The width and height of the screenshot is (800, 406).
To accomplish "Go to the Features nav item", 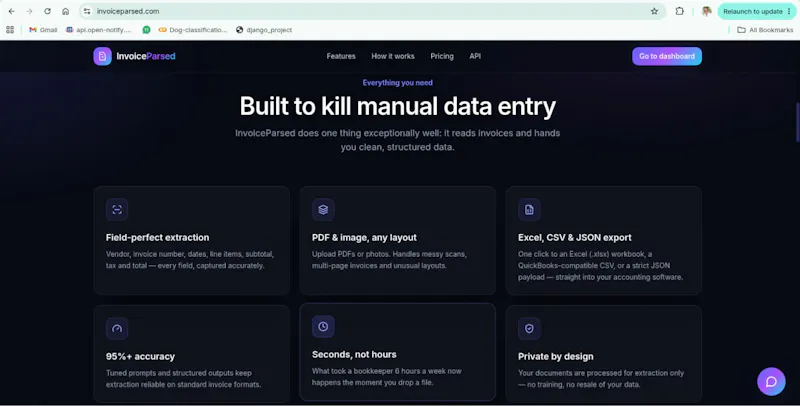I will (341, 56).
